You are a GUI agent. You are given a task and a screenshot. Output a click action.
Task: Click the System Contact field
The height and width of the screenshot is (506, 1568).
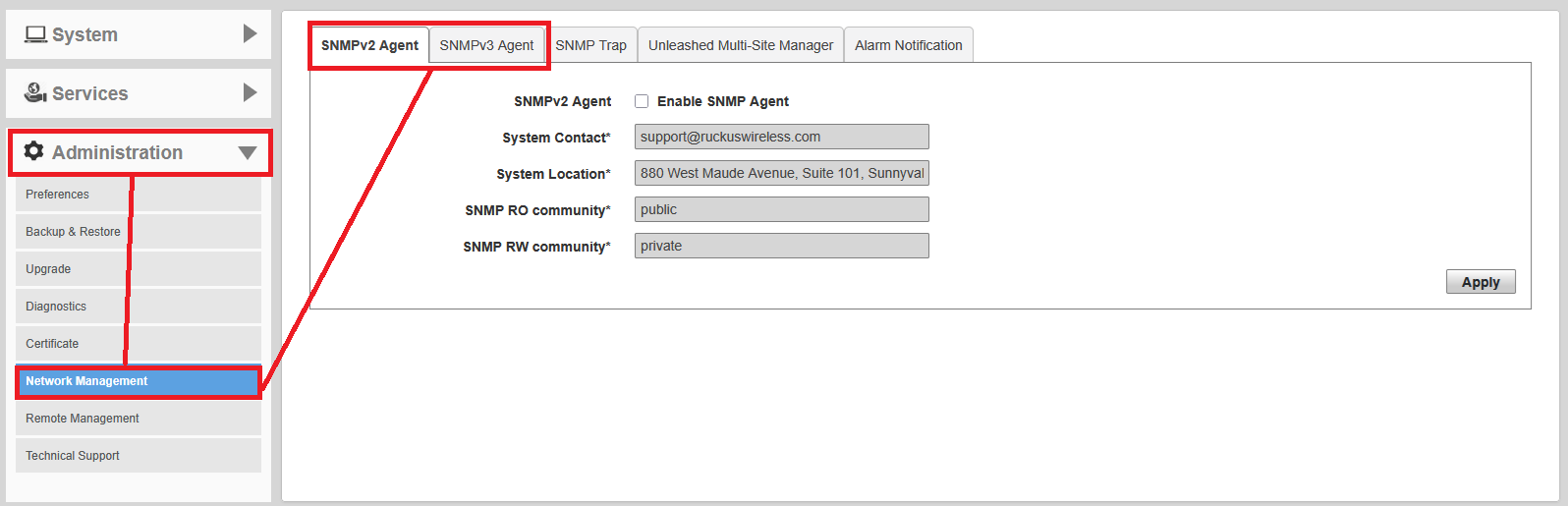[x=781, y=137]
